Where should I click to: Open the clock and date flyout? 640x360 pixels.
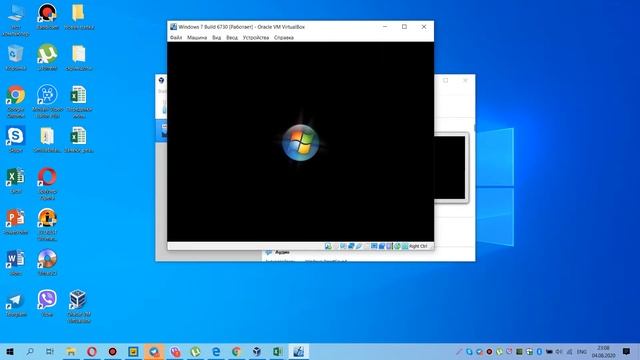[x=604, y=351]
